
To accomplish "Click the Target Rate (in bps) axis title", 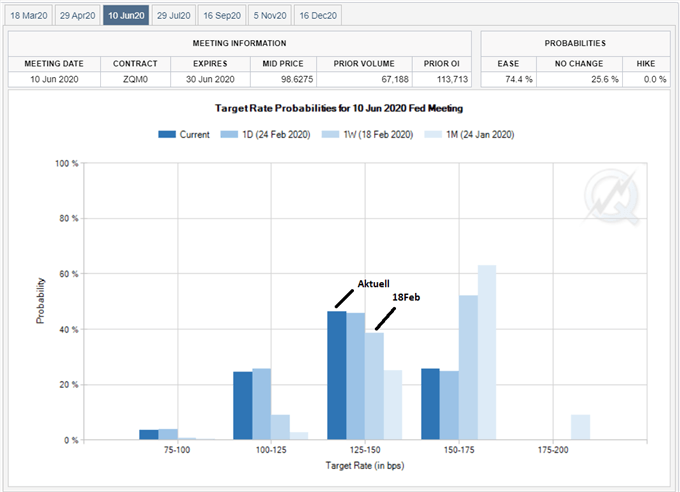I will coord(365,466).
